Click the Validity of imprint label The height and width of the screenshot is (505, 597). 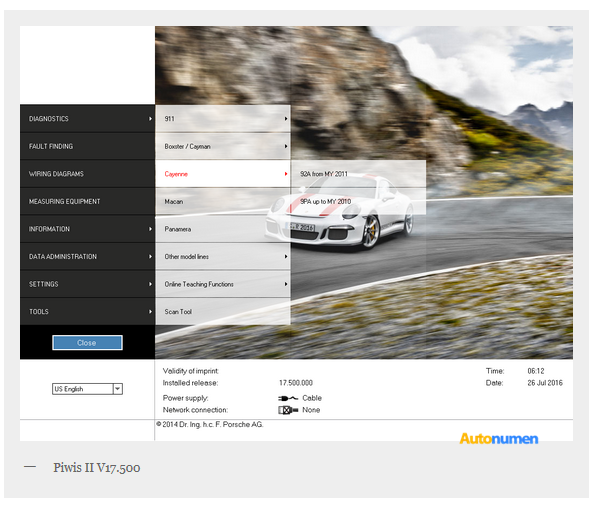click(x=190, y=371)
